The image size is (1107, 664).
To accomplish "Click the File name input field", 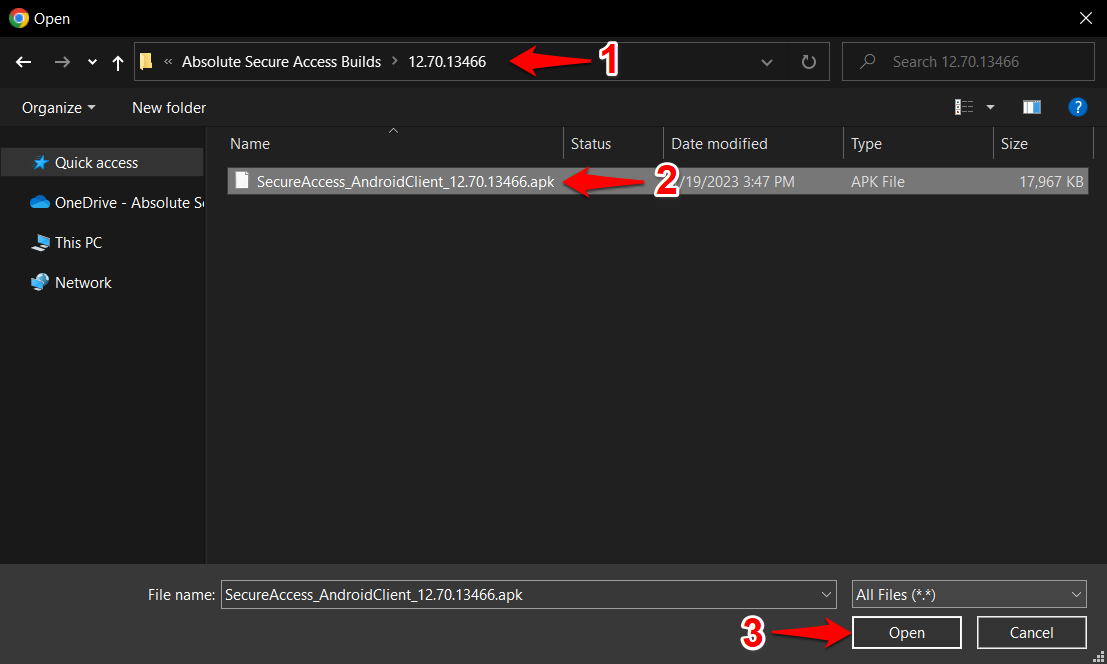I will tap(528, 595).
